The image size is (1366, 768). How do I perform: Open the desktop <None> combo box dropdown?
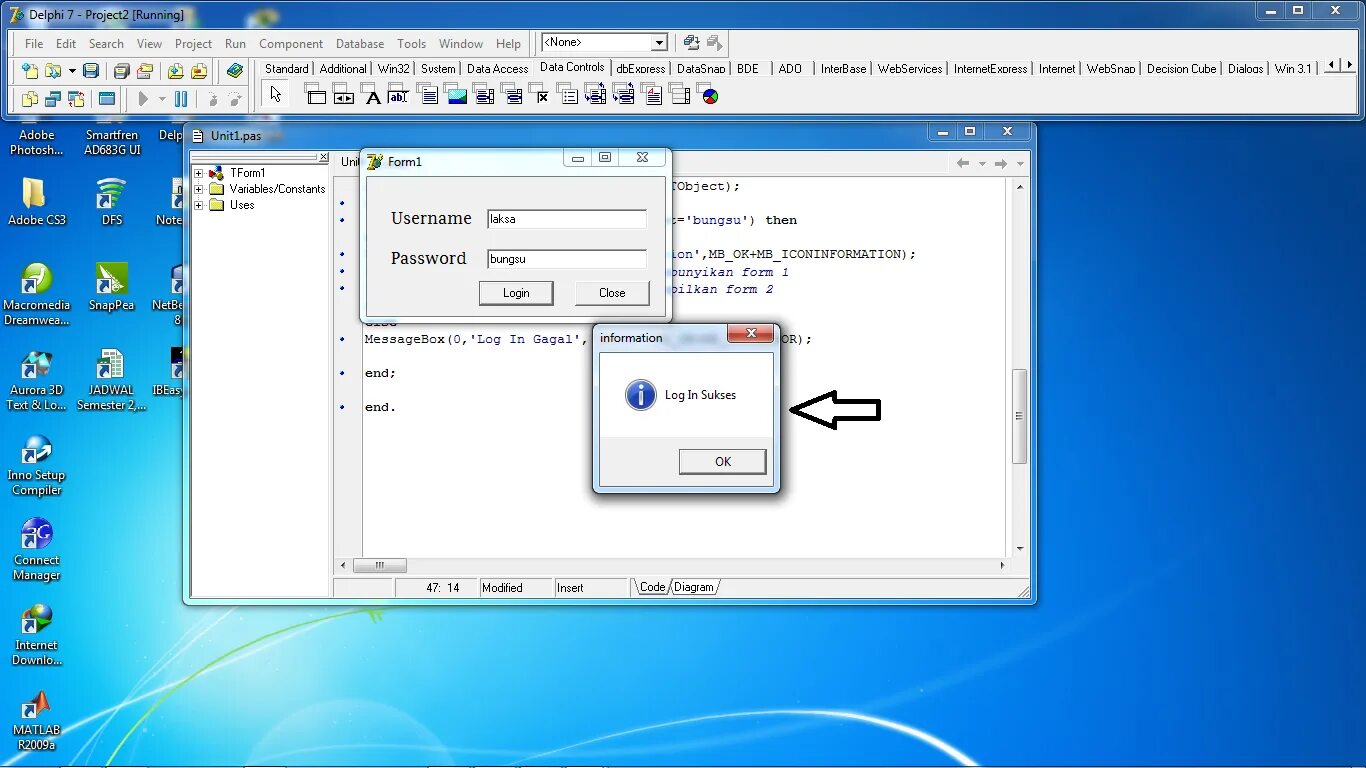pos(659,43)
